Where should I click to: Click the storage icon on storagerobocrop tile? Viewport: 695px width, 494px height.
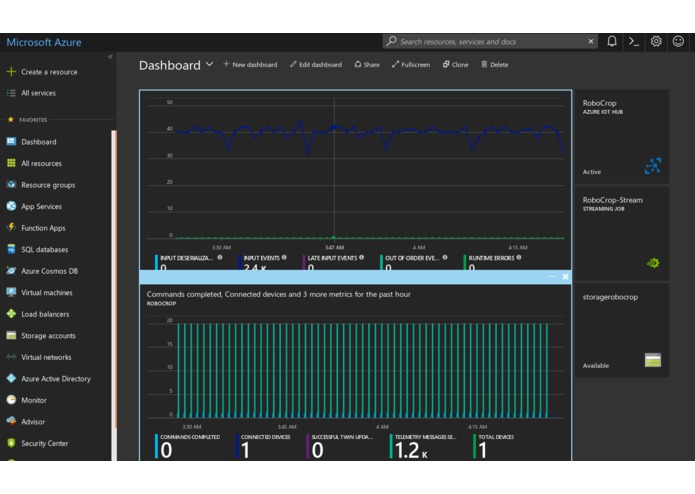click(652, 360)
